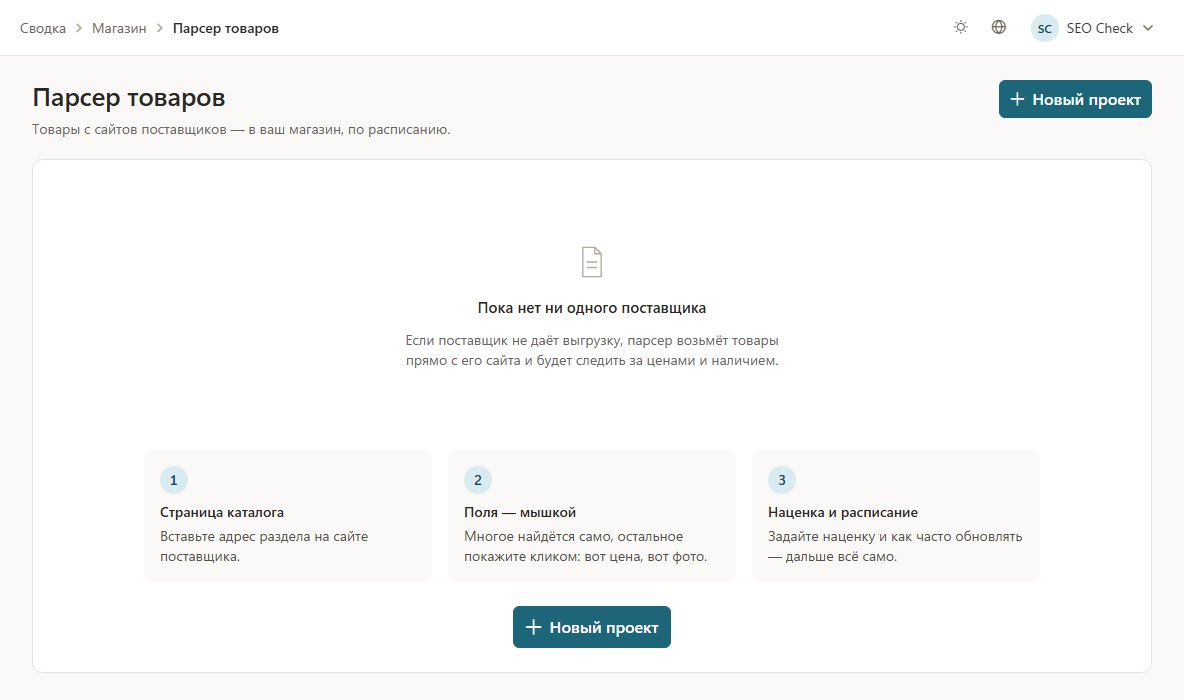Select the Парсер товаров breadcrumb item

coord(226,28)
